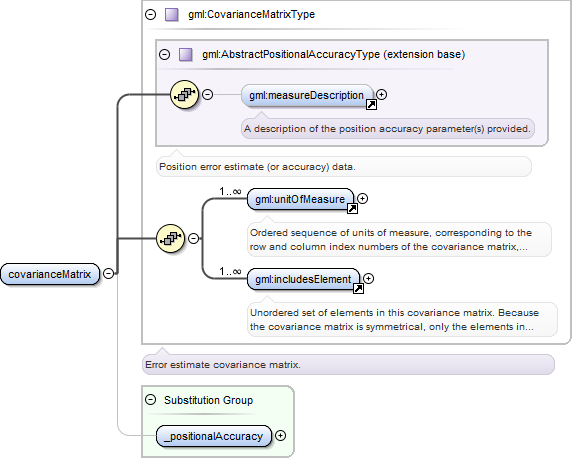
Task: Click the sequence compositor icon beside gml:measureDescription
Action: pos(185,95)
